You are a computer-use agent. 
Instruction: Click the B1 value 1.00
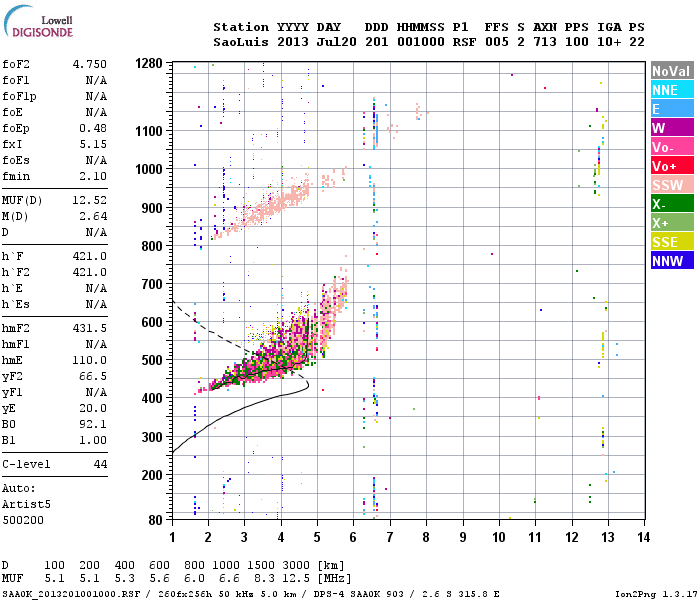click(93, 440)
